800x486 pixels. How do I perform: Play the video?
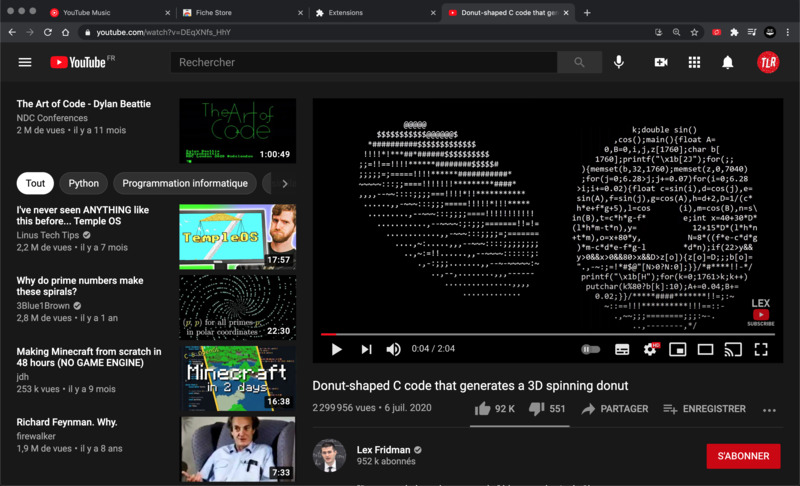point(336,349)
